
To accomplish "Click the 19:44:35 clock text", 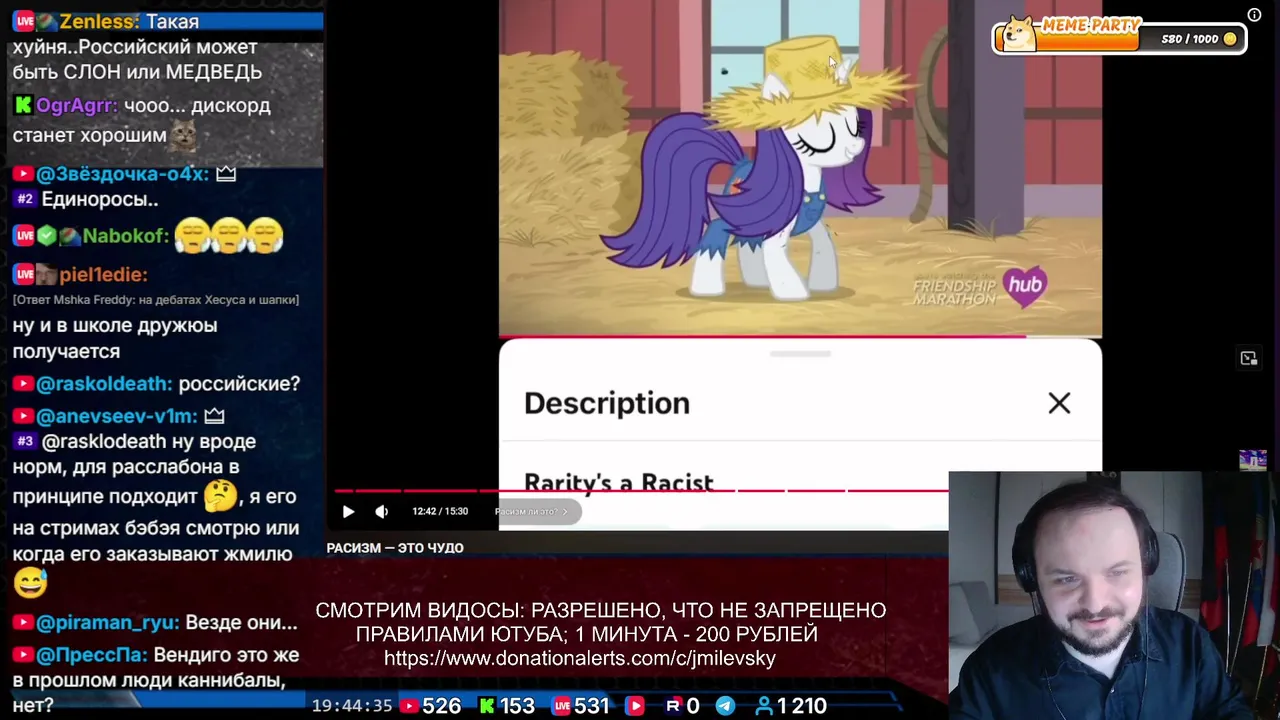I will [x=352, y=706].
